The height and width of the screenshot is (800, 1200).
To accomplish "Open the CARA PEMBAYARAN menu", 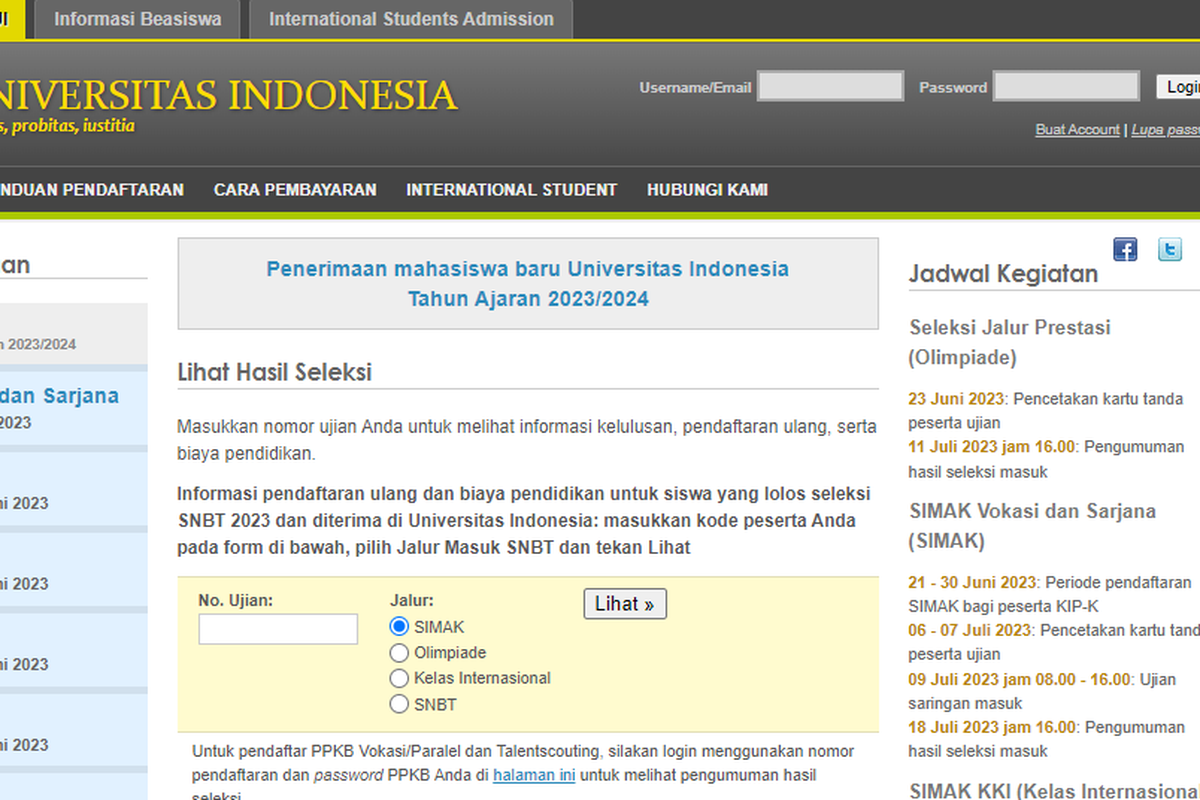I will coord(294,189).
